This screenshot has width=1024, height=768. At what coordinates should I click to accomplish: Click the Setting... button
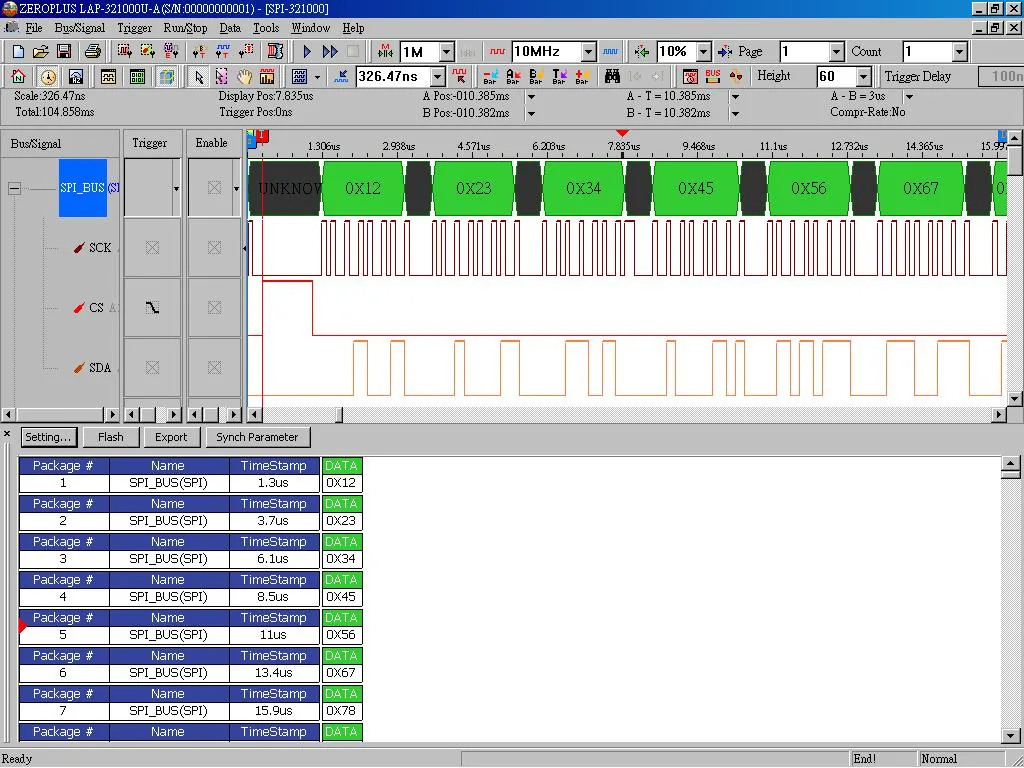pos(48,437)
